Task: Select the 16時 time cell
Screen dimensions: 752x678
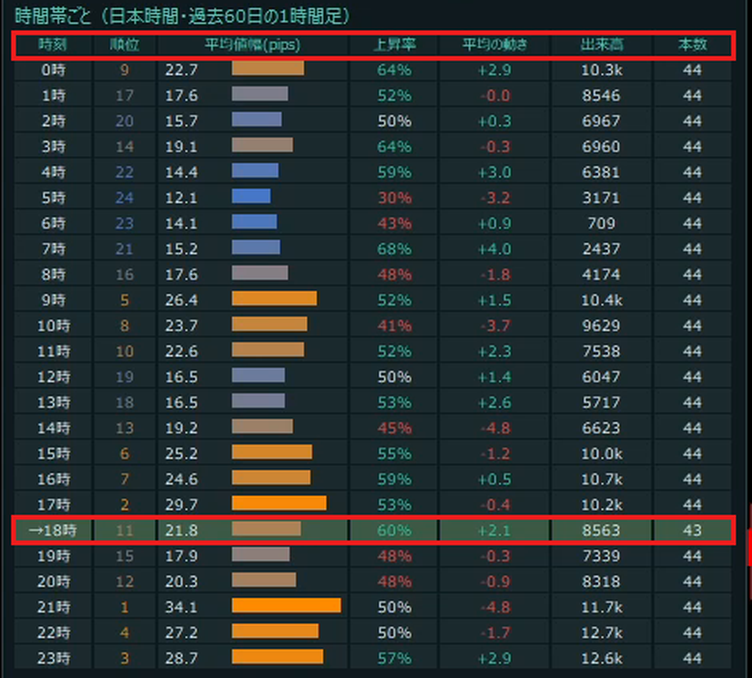Action: click(x=53, y=479)
